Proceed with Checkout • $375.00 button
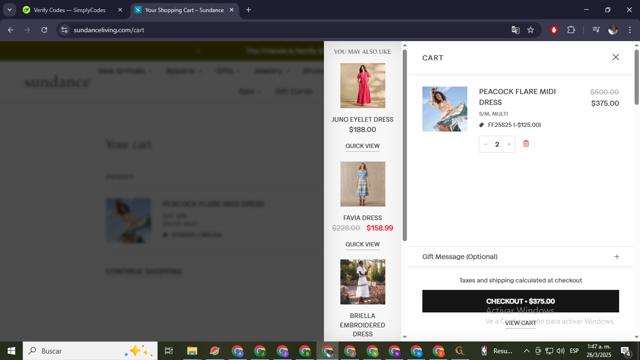The image size is (640, 360). 520,301
